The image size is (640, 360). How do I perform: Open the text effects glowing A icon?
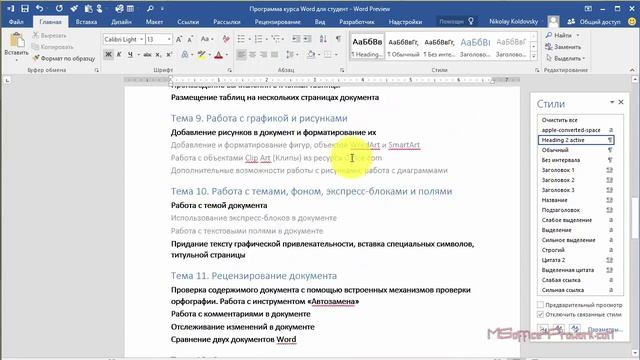click(x=185, y=54)
